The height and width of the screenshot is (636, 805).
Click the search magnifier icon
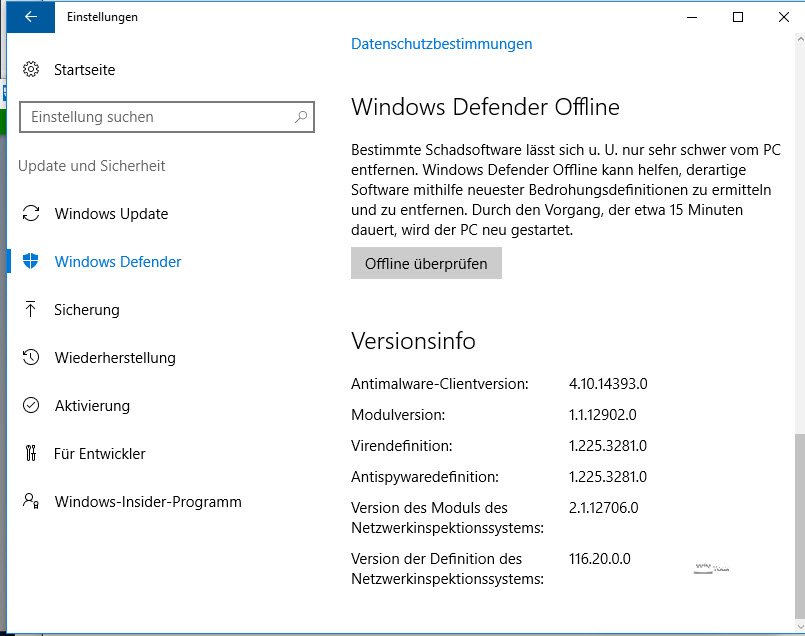(x=300, y=117)
